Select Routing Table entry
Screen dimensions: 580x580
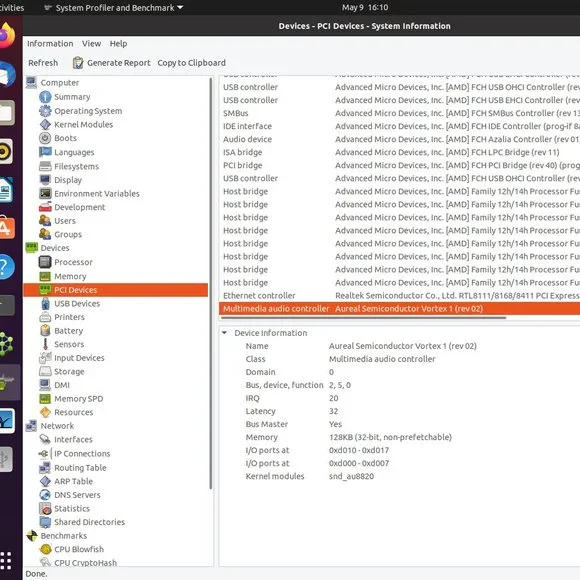click(x=80, y=468)
